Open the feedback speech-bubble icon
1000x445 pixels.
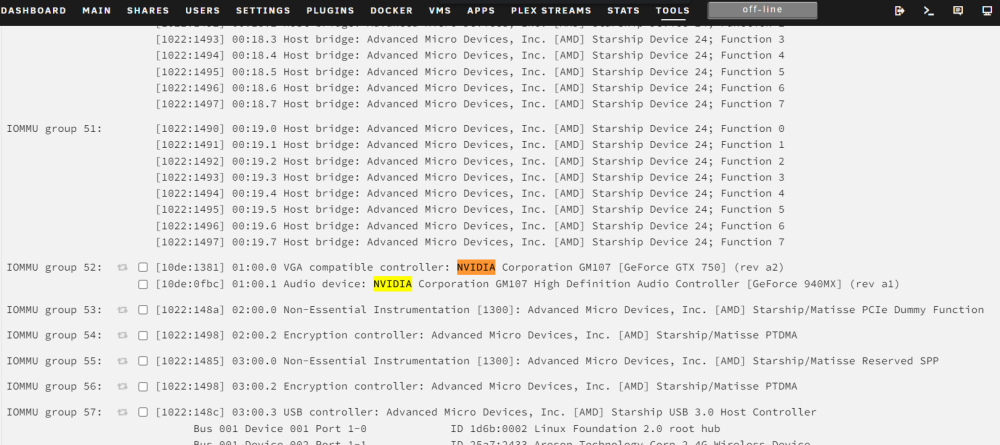tap(958, 11)
